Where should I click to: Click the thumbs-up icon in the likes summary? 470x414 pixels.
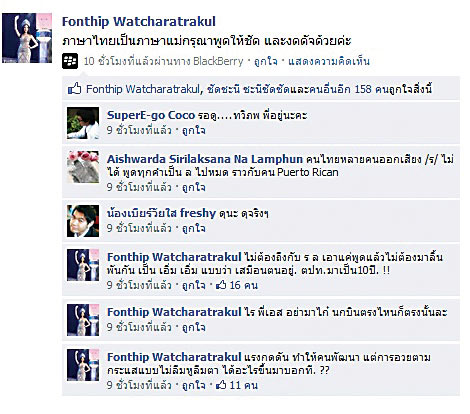[74, 89]
